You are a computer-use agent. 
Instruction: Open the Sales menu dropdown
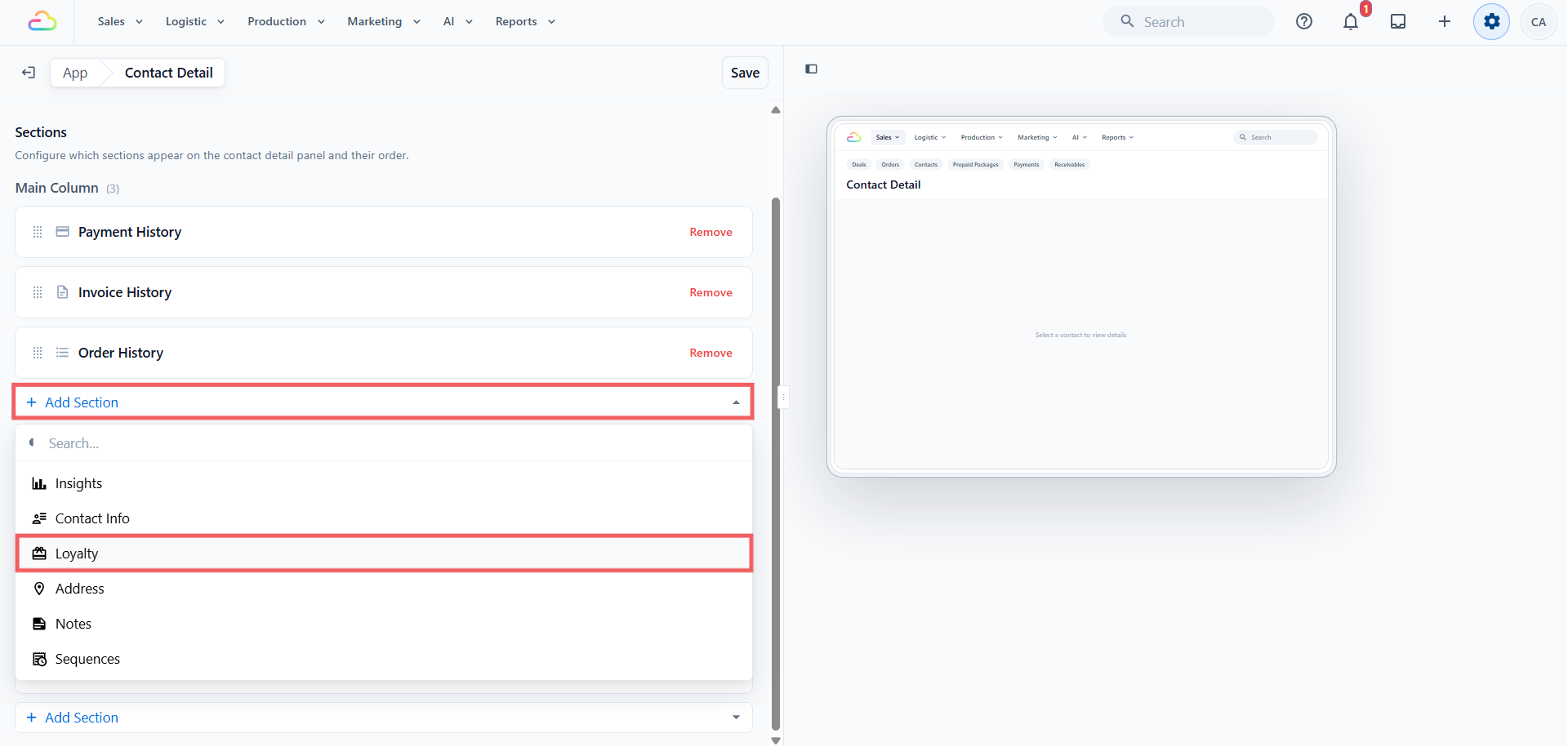120,22
